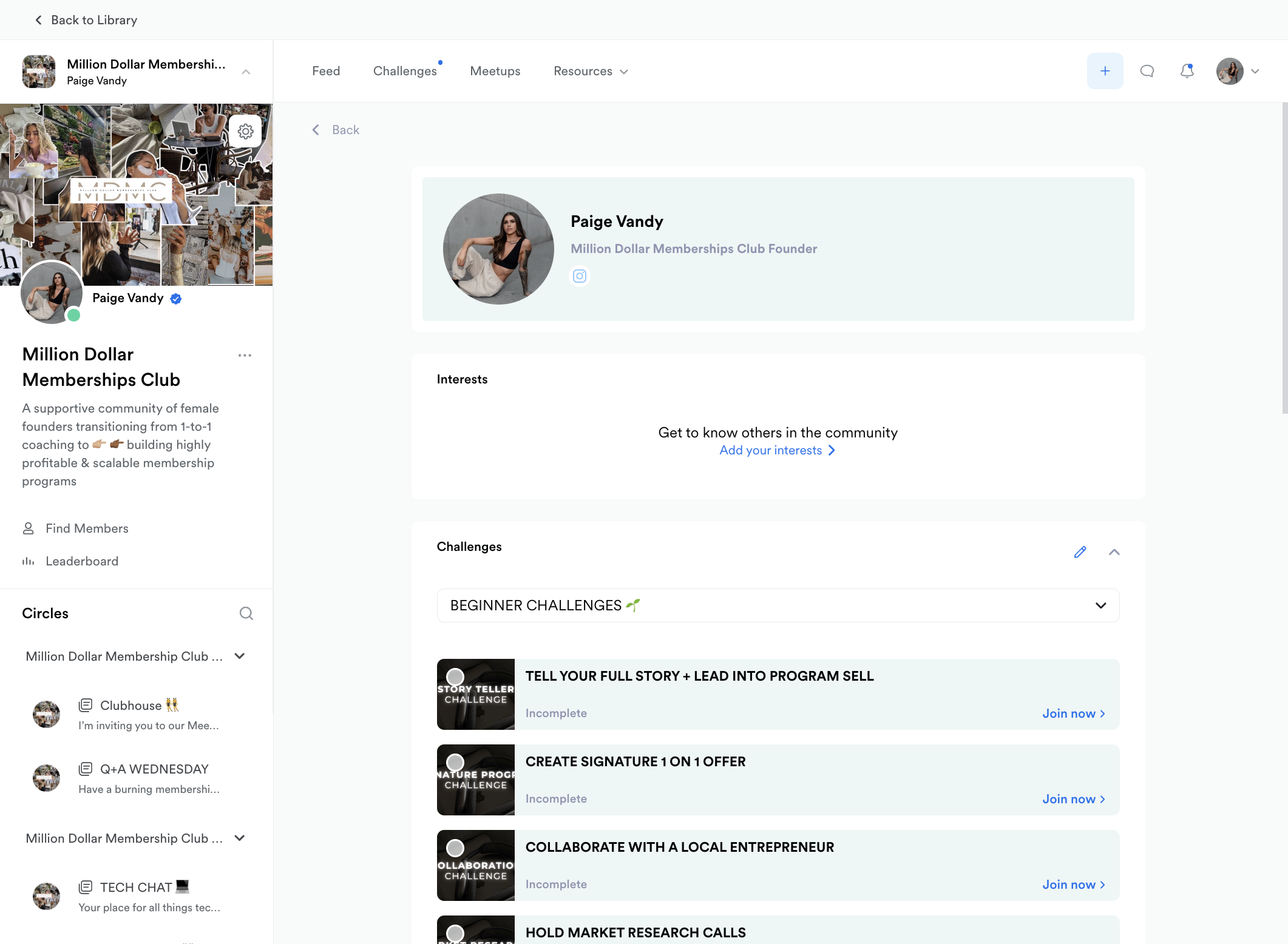
Task: Expand the Resources menu
Action: 591,71
